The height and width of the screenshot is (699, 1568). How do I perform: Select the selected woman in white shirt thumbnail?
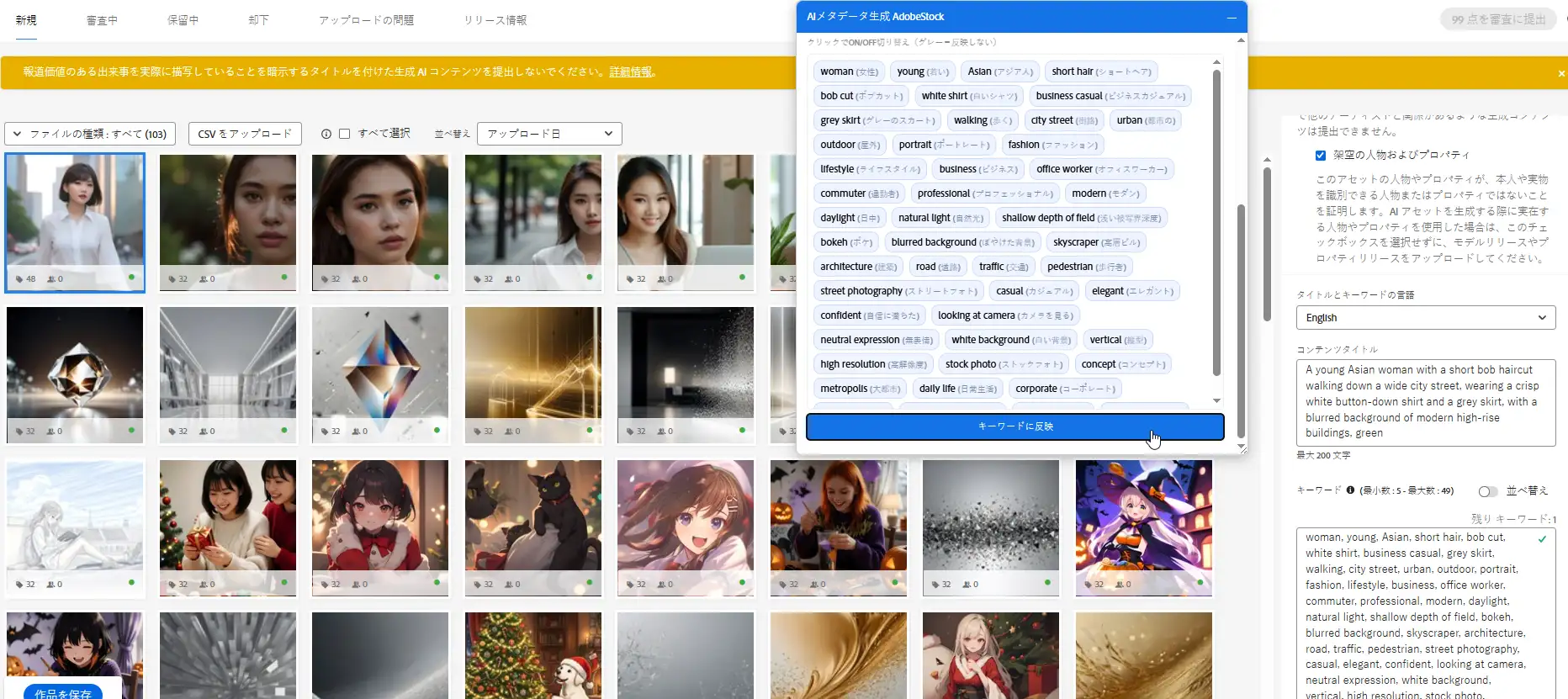[75, 223]
